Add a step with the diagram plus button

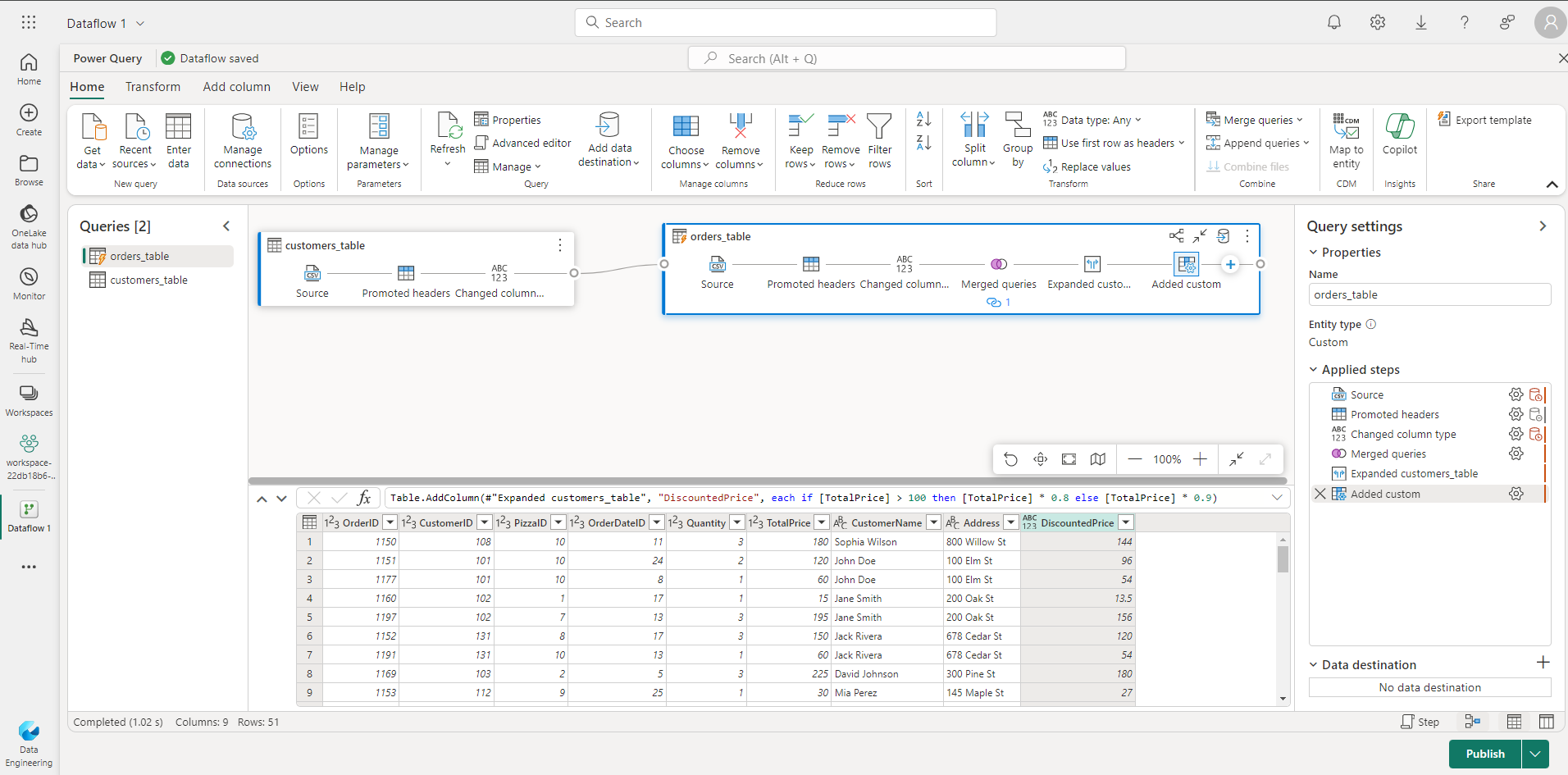click(x=1230, y=264)
